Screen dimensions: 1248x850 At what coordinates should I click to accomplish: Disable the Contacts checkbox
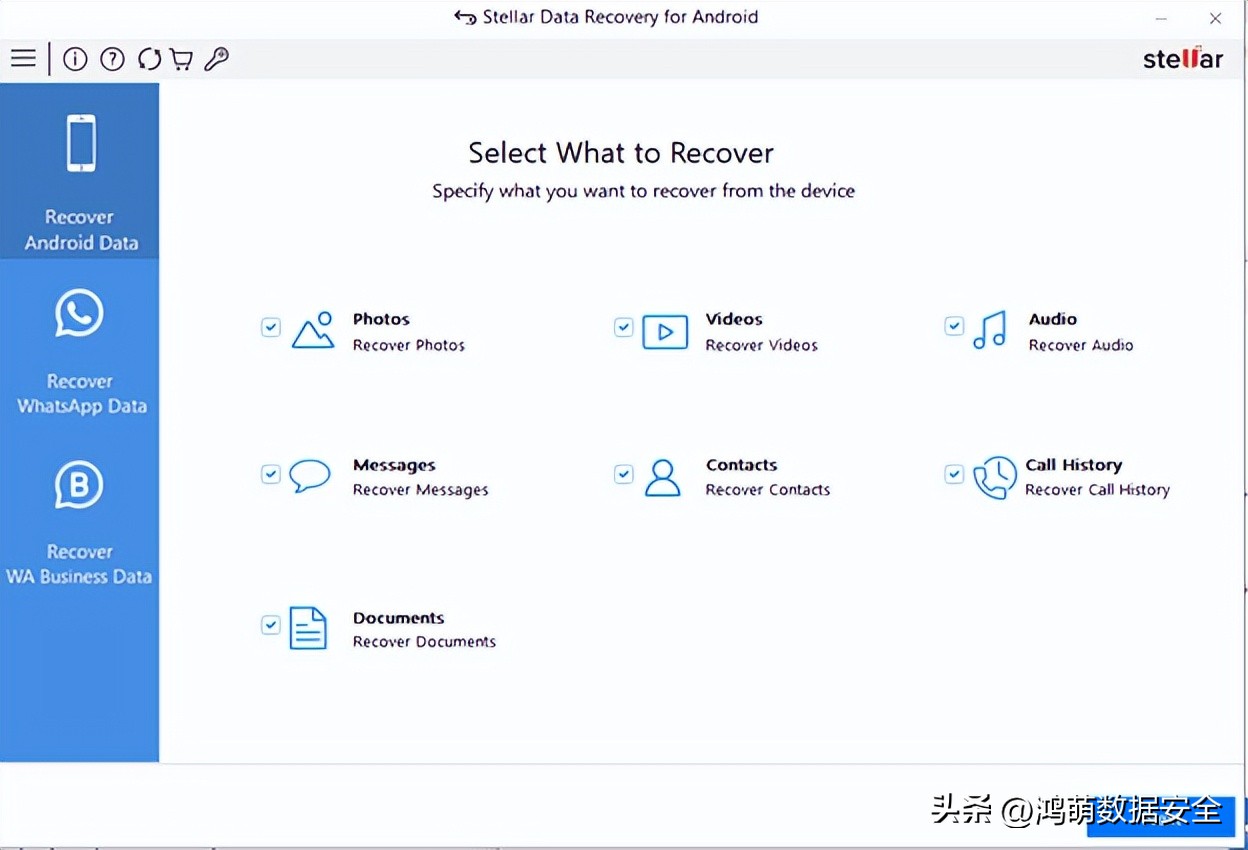(624, 474)
